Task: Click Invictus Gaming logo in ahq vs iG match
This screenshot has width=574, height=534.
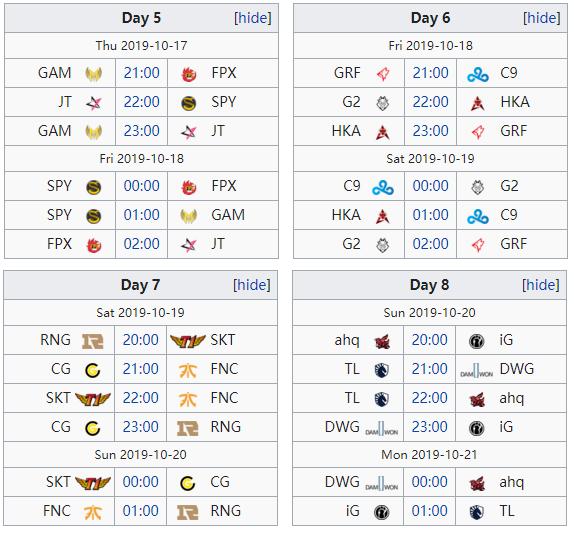Action: [477, 341]
